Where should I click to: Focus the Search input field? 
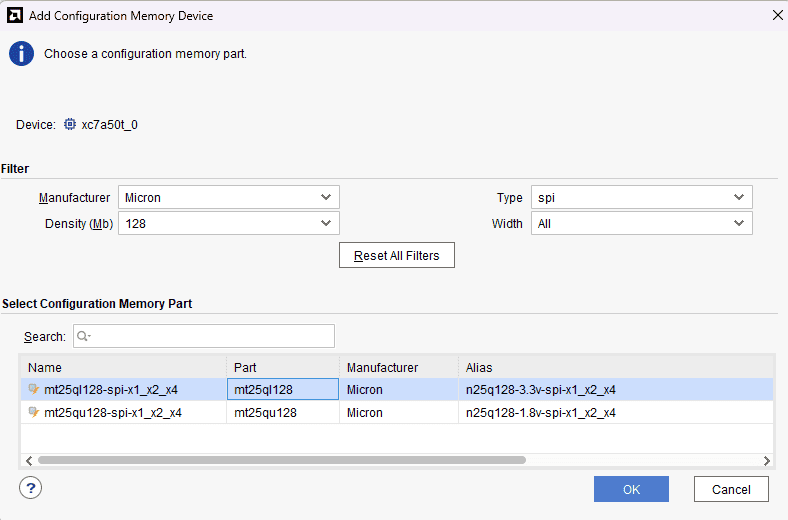click(x=210, y=337)
